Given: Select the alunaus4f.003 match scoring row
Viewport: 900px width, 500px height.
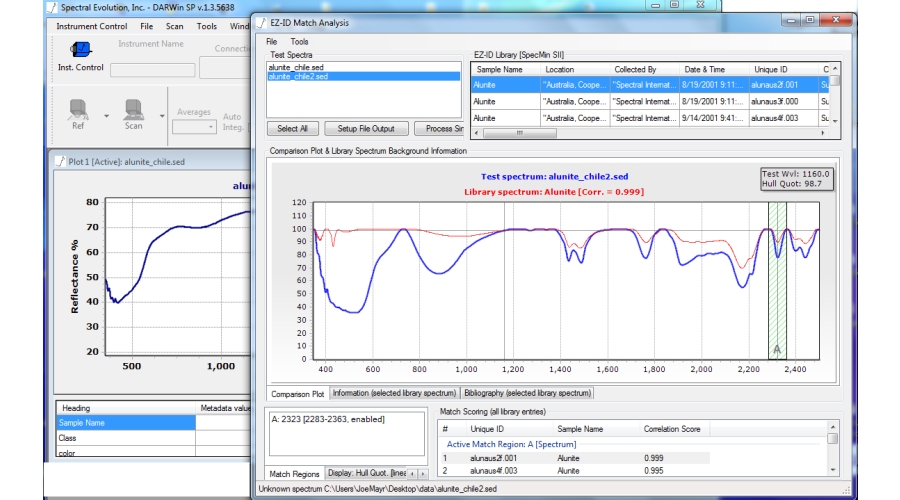Looking at the screenshot, I should pos(495,470).
